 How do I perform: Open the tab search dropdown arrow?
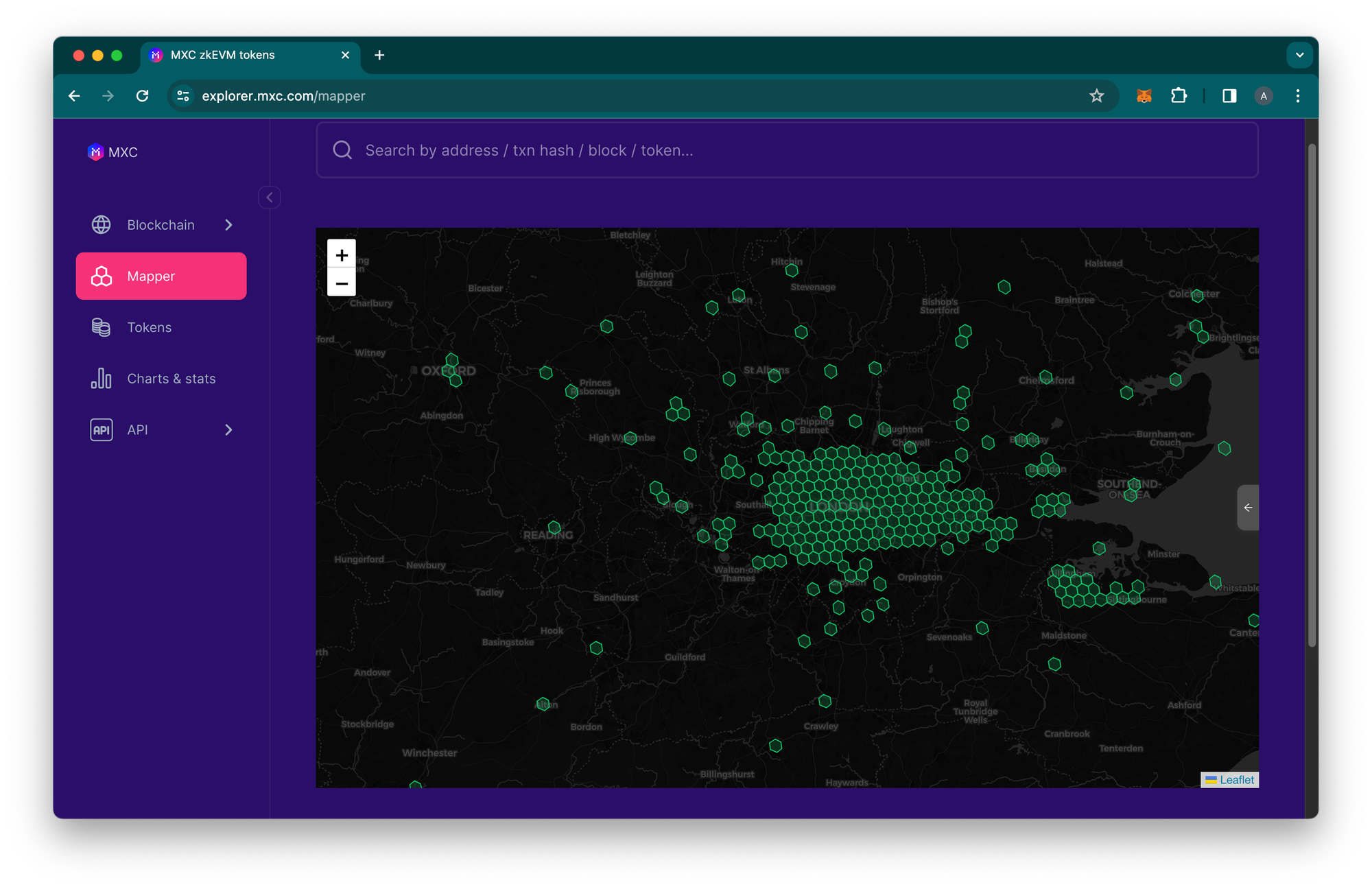(x=1299, y=55)
